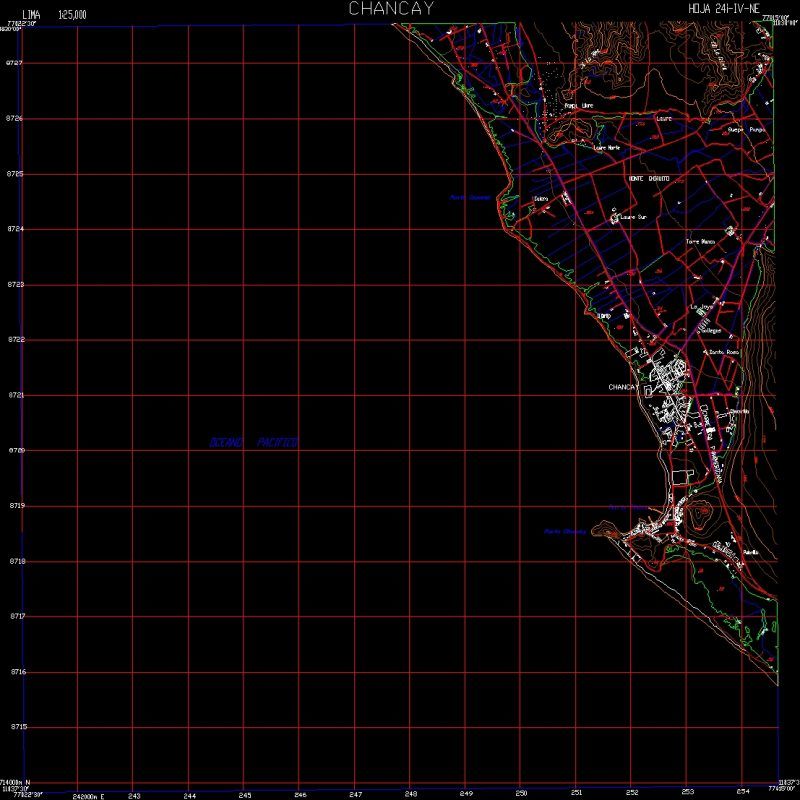Select the Quepe Pampa marker
Screen dimensions: 800x800
[x=746, y=129]
